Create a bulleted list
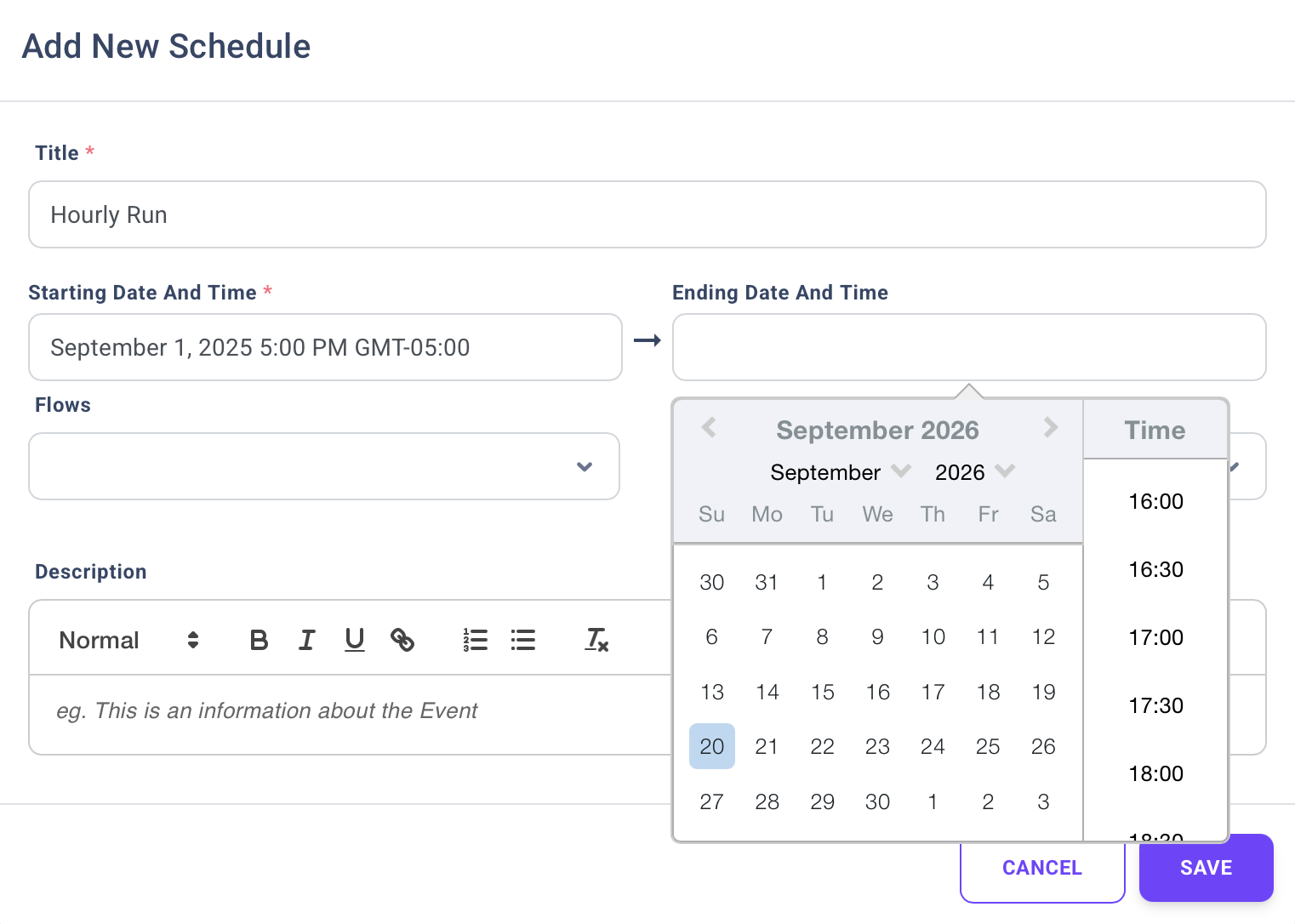Viewport: 1295px width, 924px height. point(523,640)
